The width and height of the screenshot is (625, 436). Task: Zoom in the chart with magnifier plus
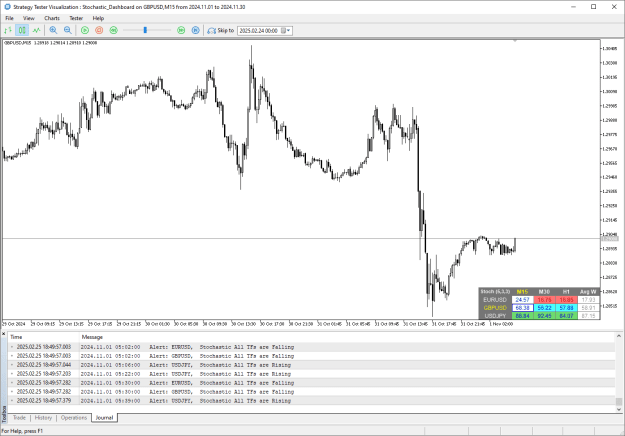point(53,30)
